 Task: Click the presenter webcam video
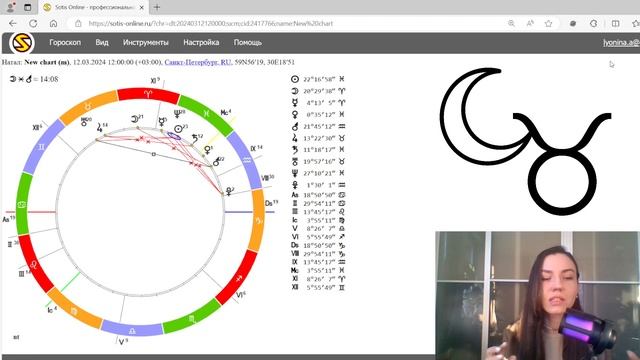click(538, 296)
